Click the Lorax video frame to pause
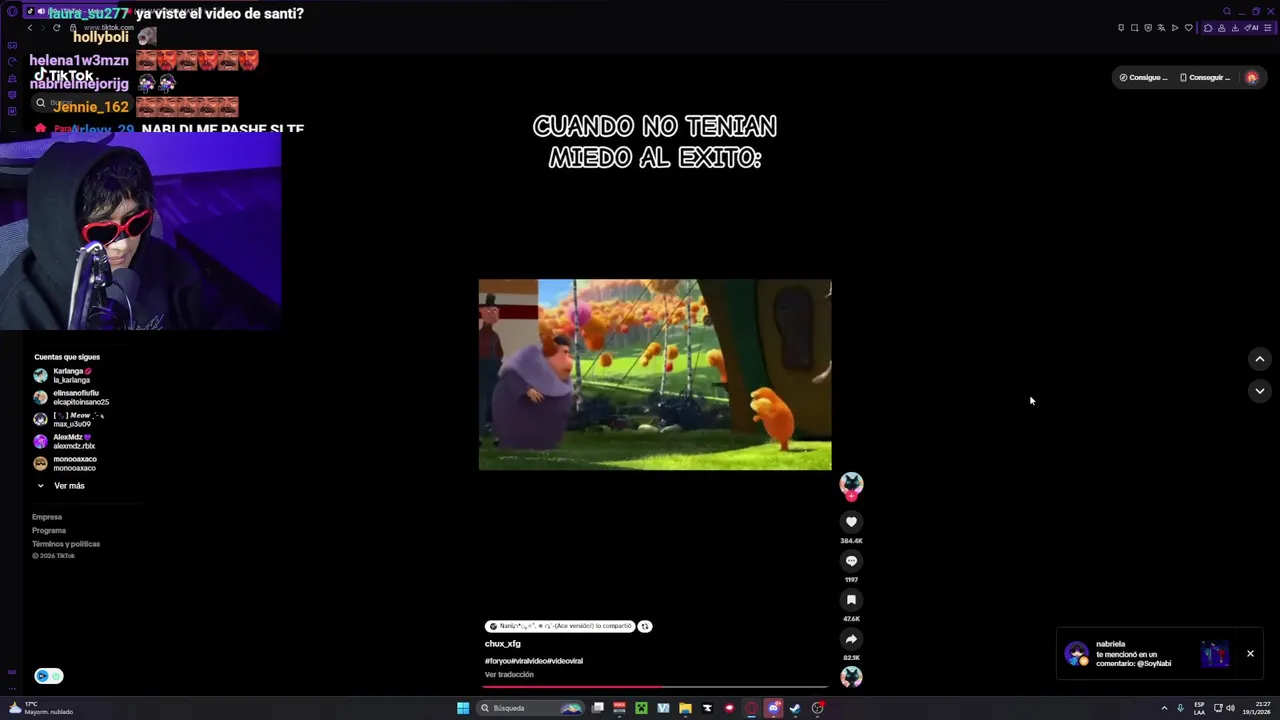 (655, 375)
